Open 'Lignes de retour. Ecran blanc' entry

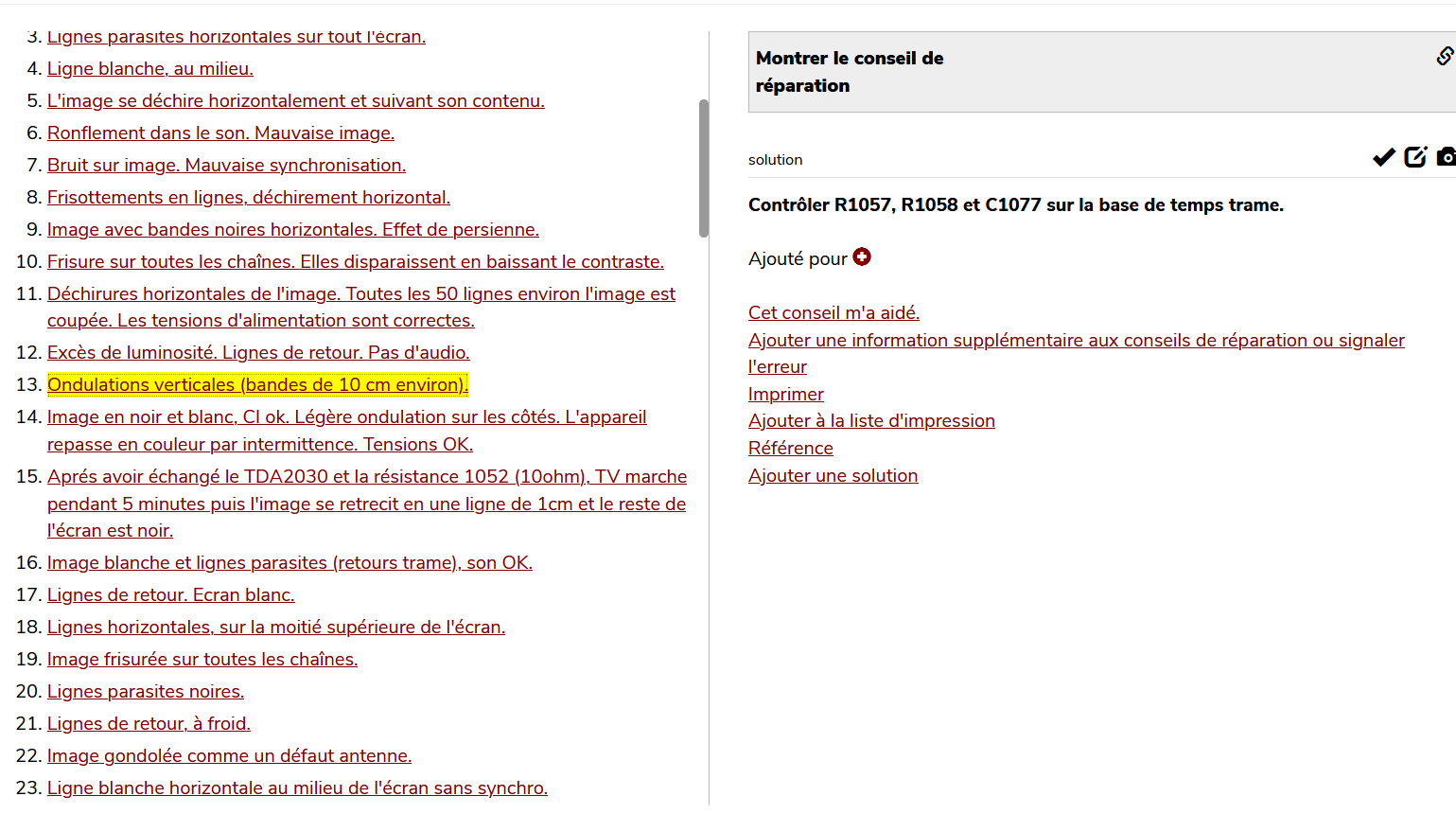(171, 594)
